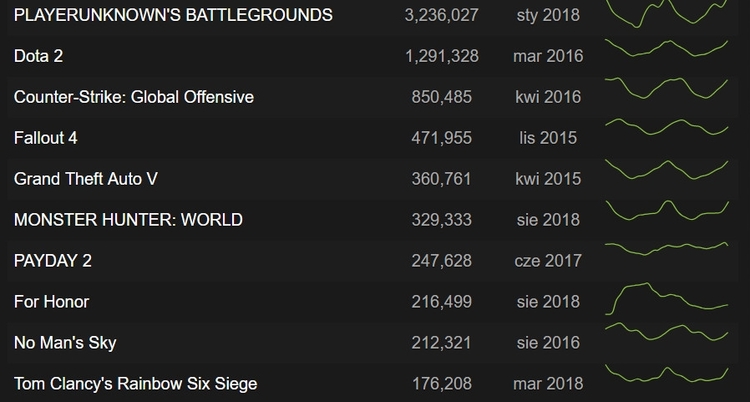Open the MONSTER HUNTER: WORLD link
Viewport: 750px width, 402px height.
point(128,220)
